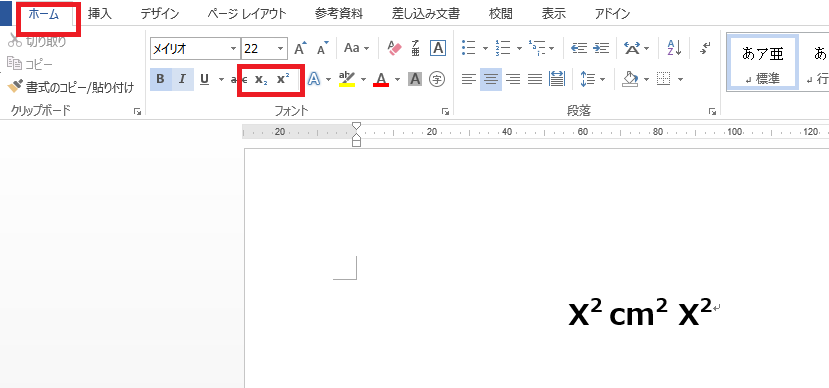Go to the 差し込み文書 tab
Viewport: 829px width, 388px height.
[426, 14]
